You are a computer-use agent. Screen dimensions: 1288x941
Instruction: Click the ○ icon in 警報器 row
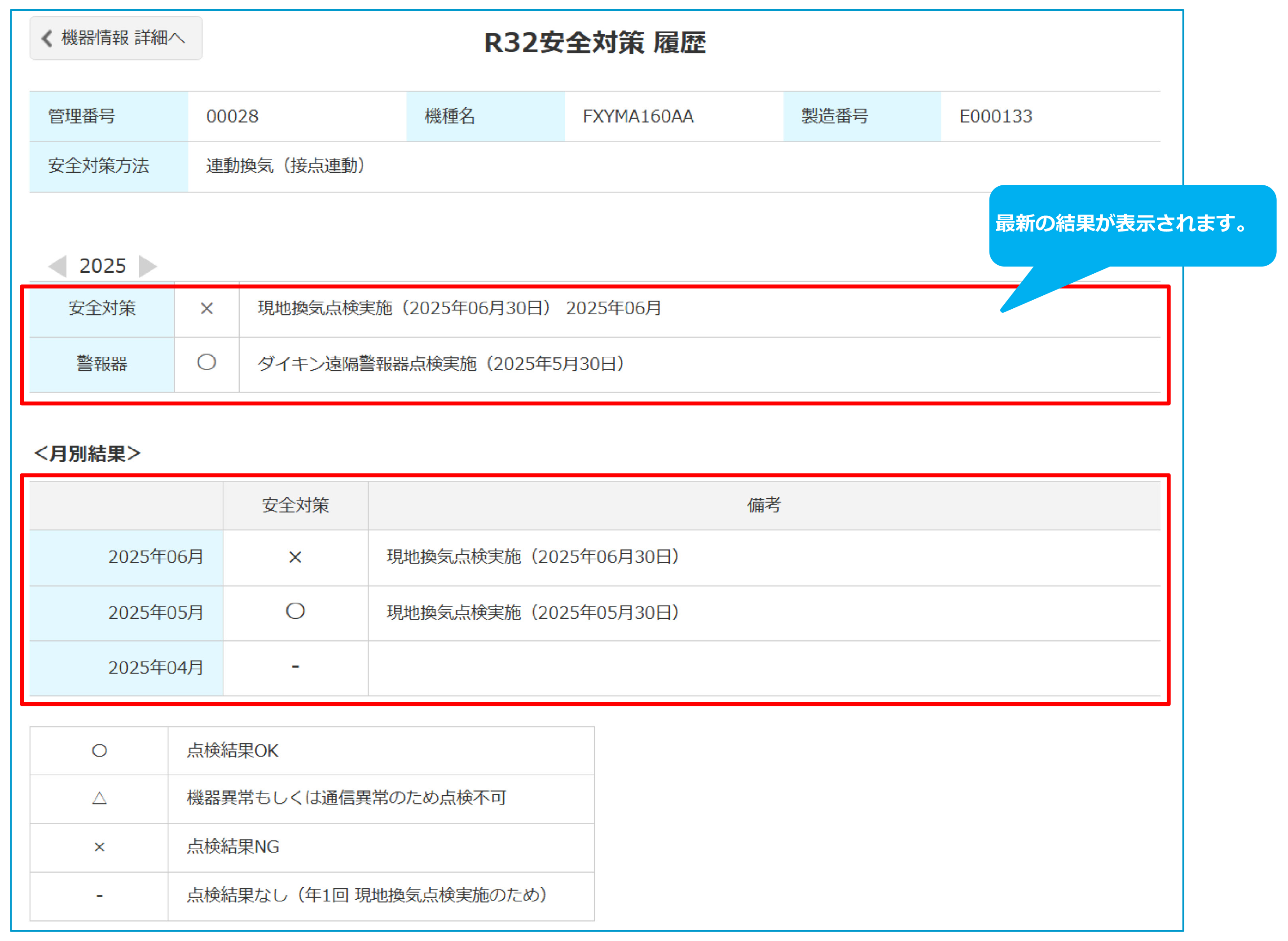click(207, 363)
